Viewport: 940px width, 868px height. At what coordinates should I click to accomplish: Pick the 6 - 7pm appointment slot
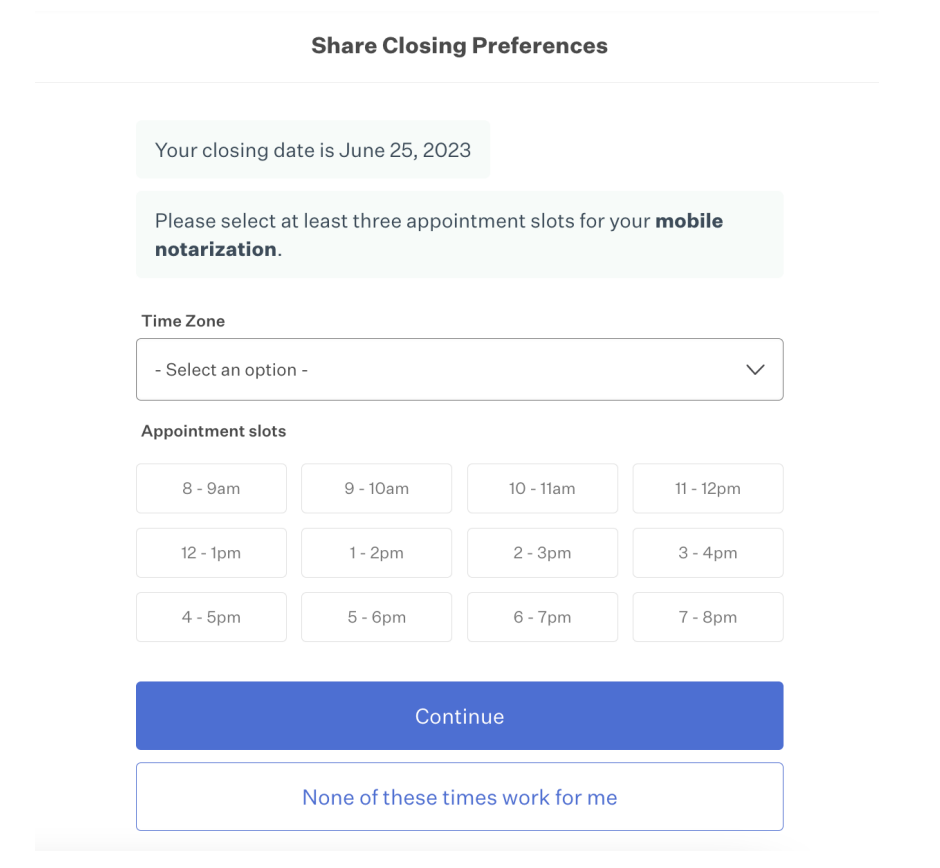(x=542, y=617)
